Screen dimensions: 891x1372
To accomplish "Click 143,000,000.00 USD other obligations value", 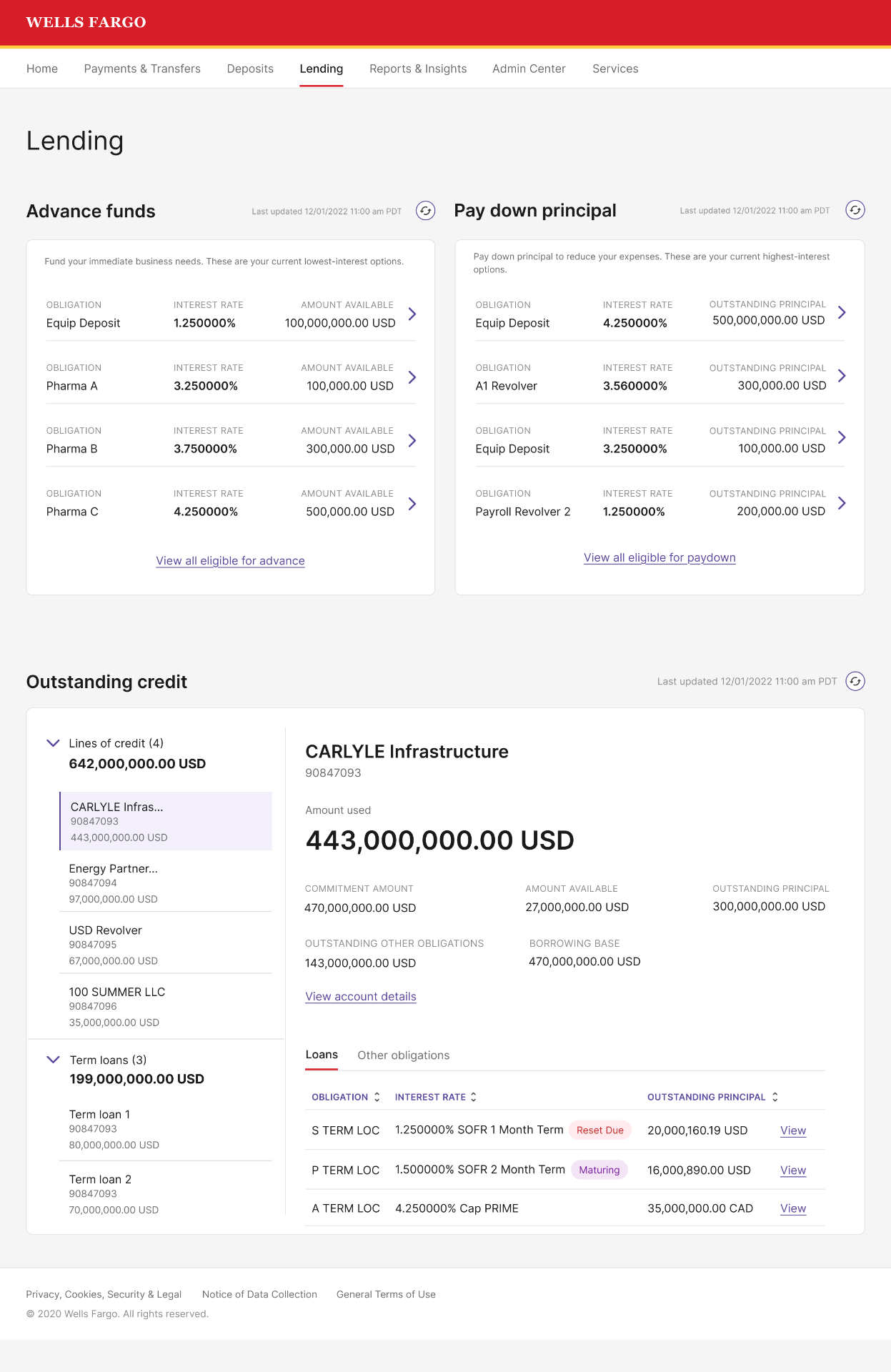I will 360,963.
